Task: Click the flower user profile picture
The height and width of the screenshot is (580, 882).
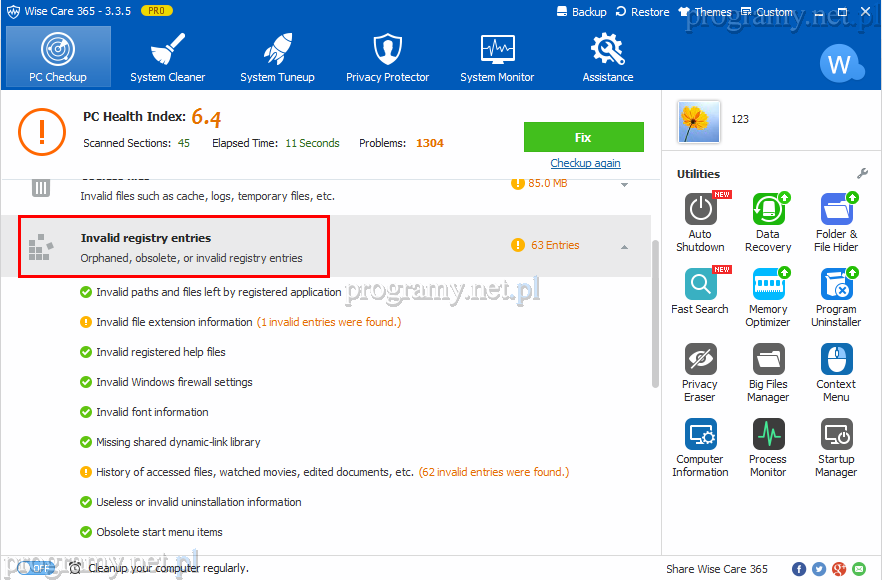Action: (x=698, y=121)
